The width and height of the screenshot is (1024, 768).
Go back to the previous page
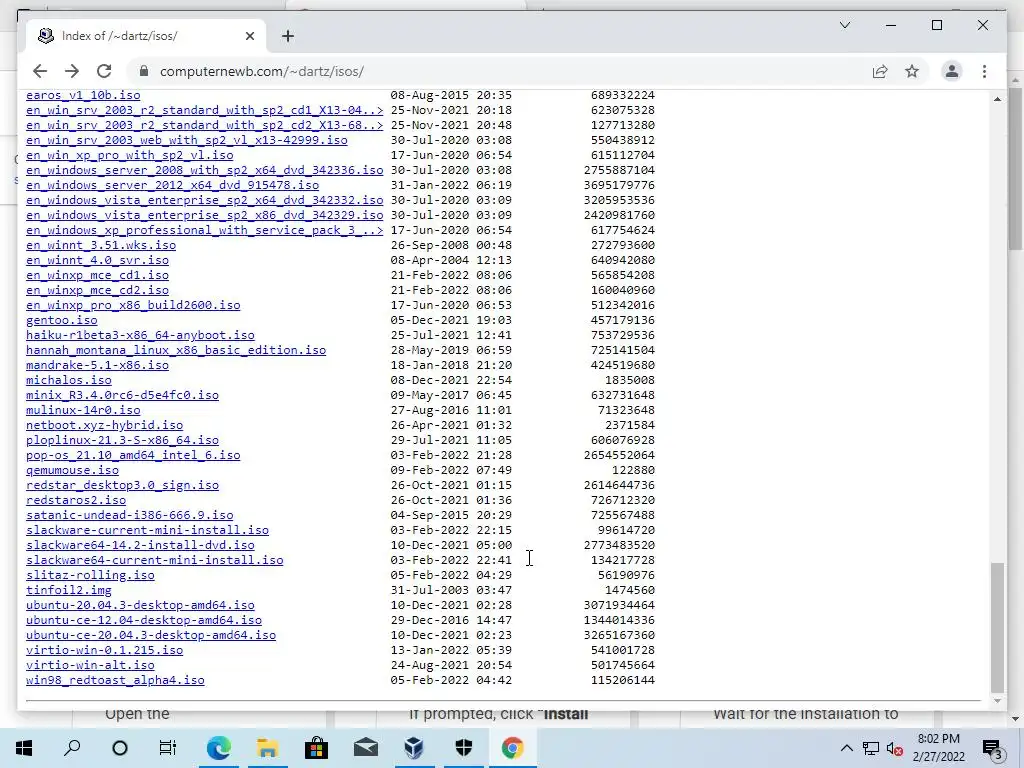(x=40, y=71)
